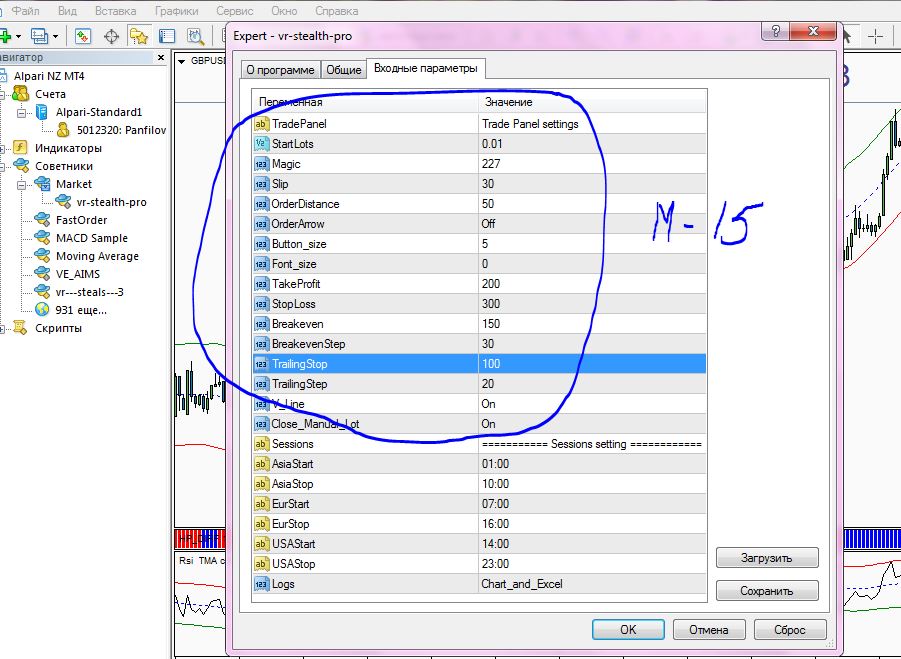Click the Скрипты scroll icon
The image size is (901, 659).
pyautogui.click(x=21, y=327)
